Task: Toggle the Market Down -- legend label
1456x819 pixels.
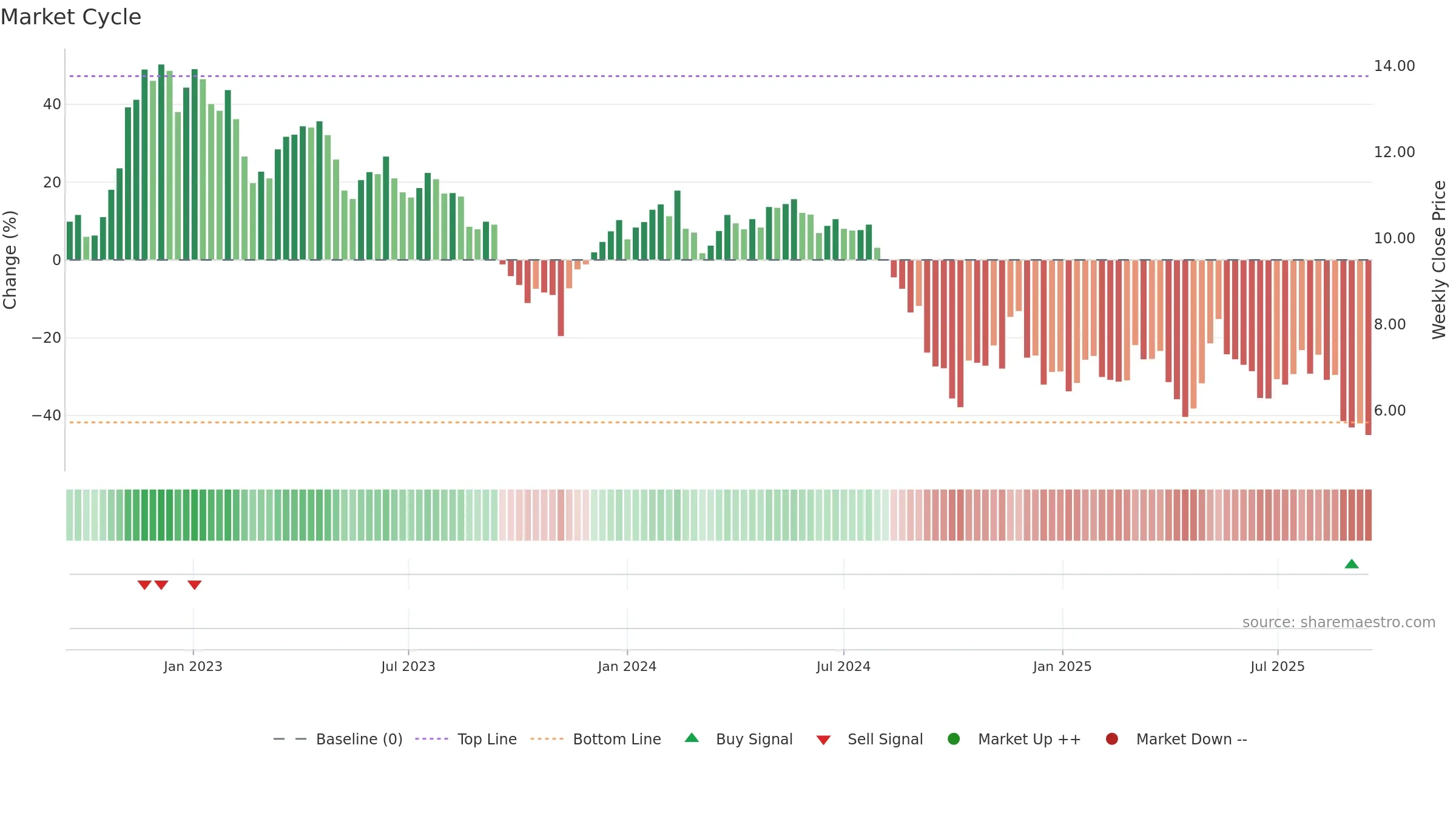Action: [1191, 740]
